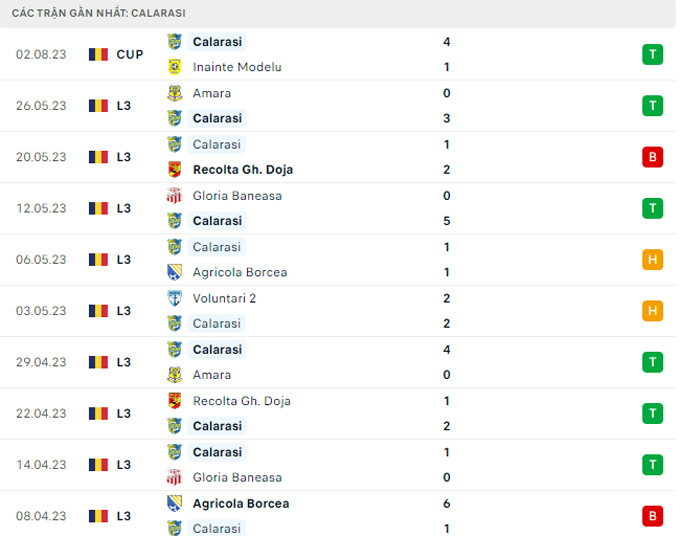Click the Calarasi crest in the 02.08.23 match

click(174, 42)
